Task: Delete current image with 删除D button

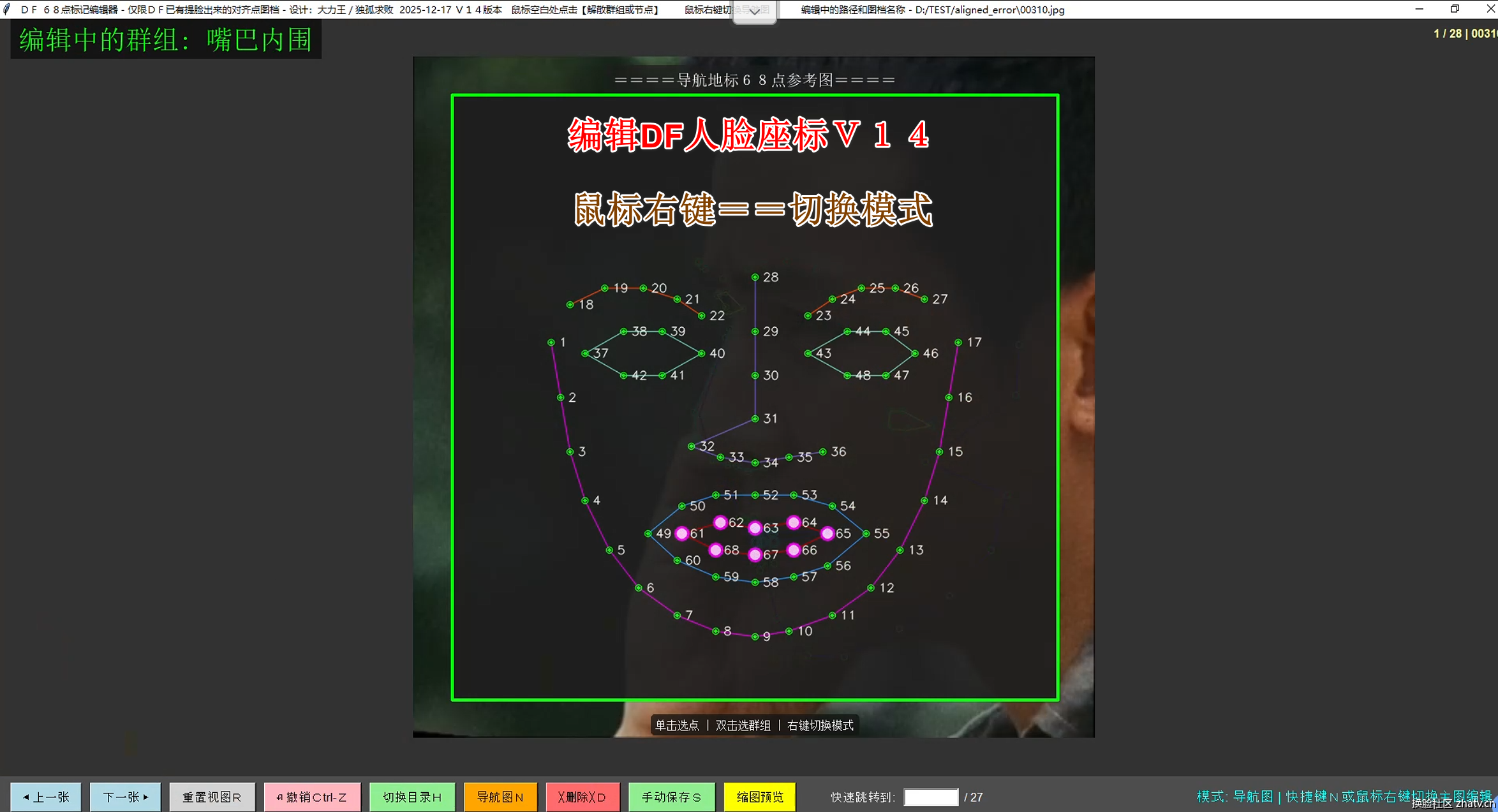Action: click(582, 797)
